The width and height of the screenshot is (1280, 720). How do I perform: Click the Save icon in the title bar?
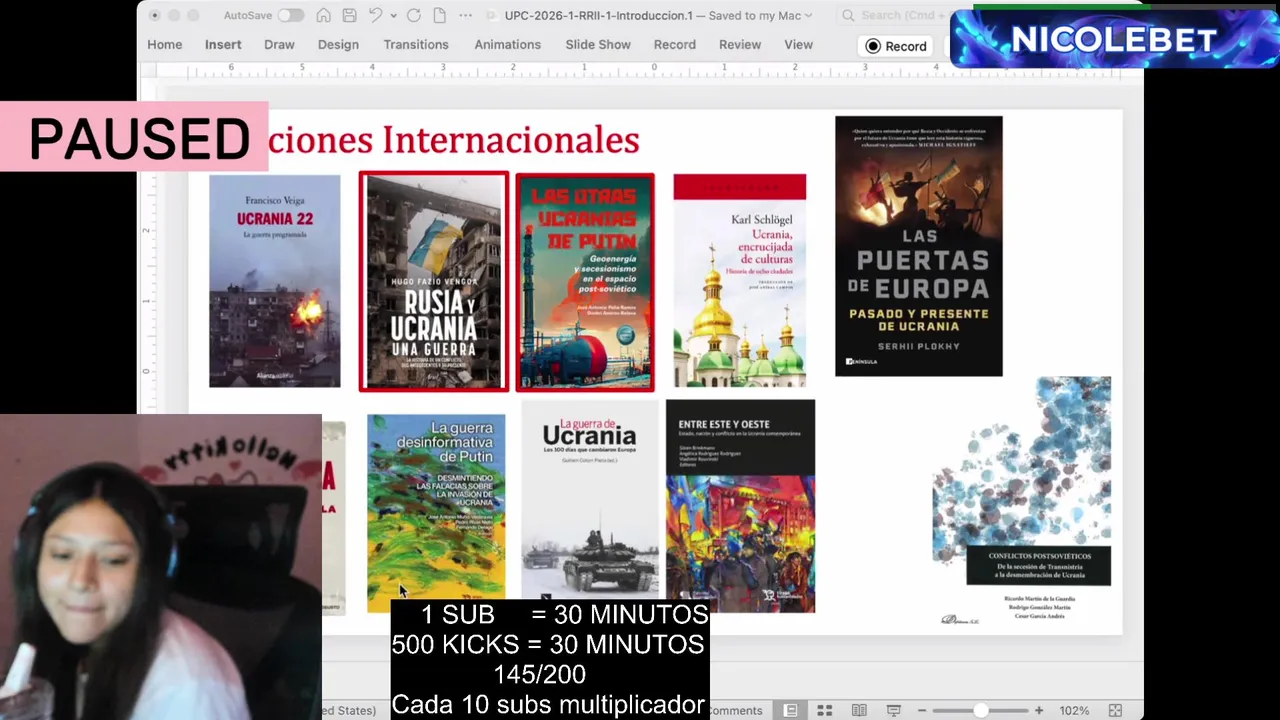click(349, 15)
